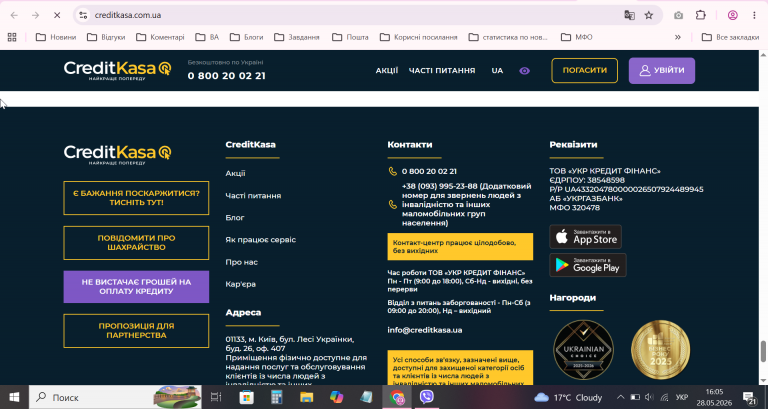
Task: Click НЕ ВИСТАЧАЄ ГРОШЕЙ НА ОПЛАТУ КРЕДИТУ
Action: coord(136,287)
